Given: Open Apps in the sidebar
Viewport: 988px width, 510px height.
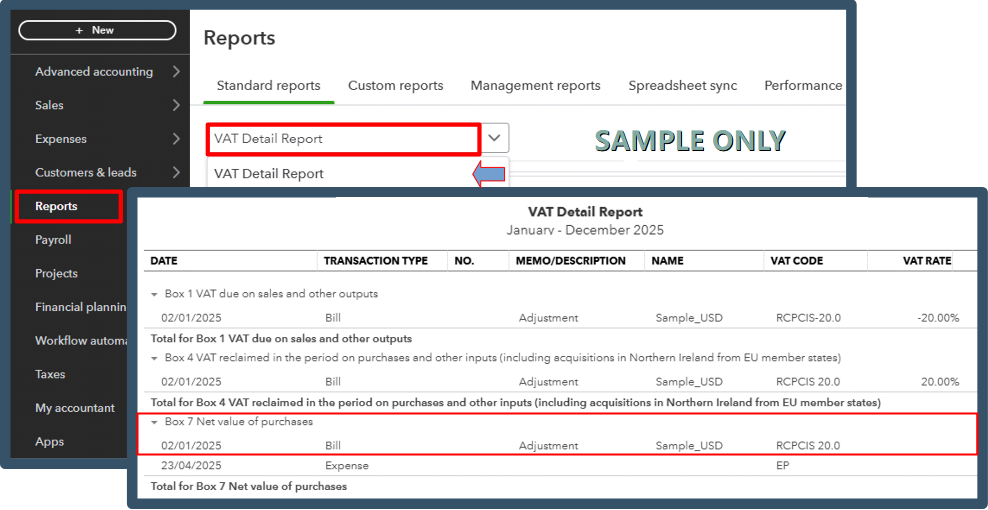Looking at the screenshot, I should click(50, 441).
